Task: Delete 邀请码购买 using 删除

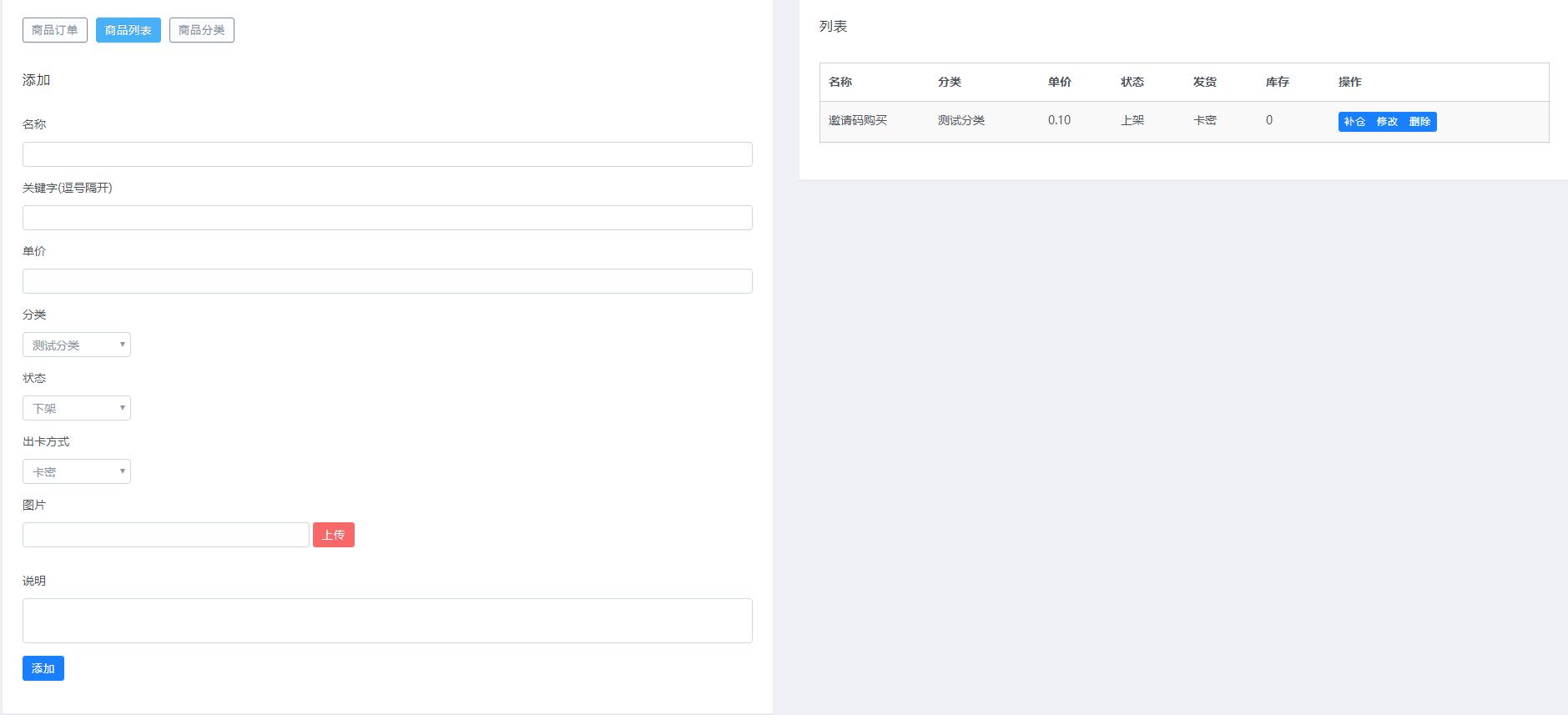Action: pos(1419,122)
